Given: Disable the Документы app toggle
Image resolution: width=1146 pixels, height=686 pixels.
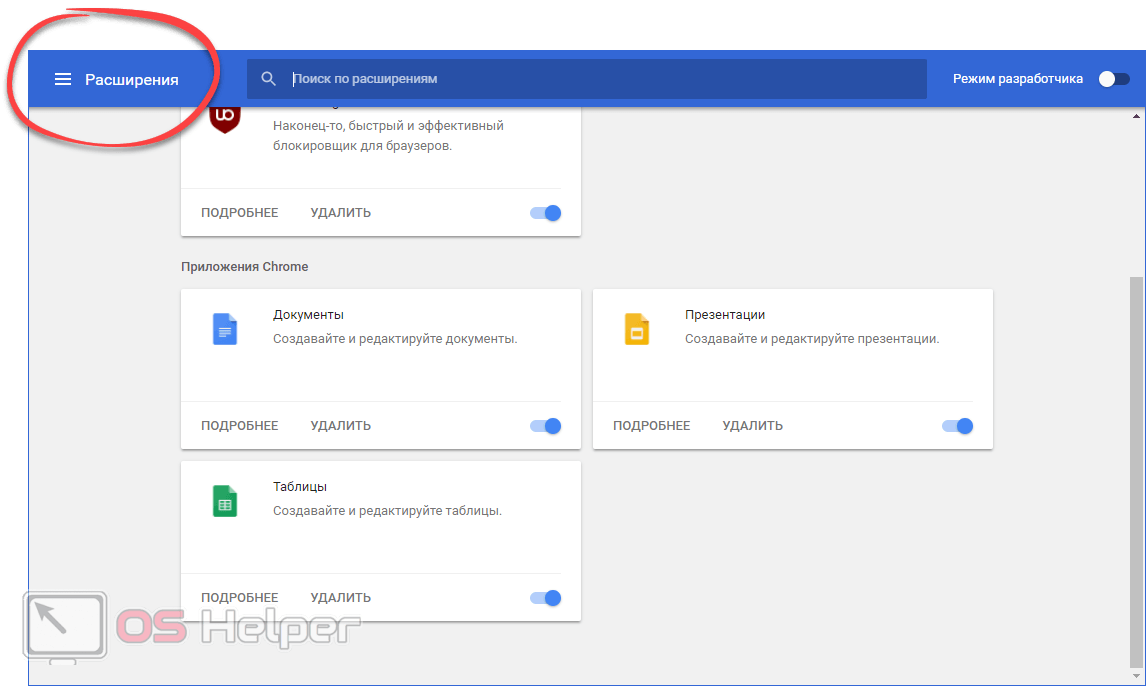Looking at the screenshot, I should tap(545, 426).
